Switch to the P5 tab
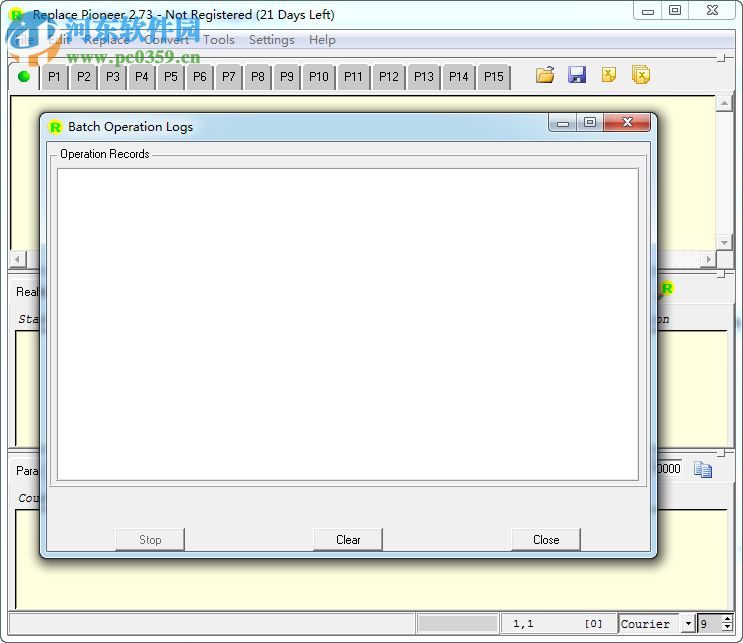This screenshot has width=743, height=643. (x=171, y=77)
